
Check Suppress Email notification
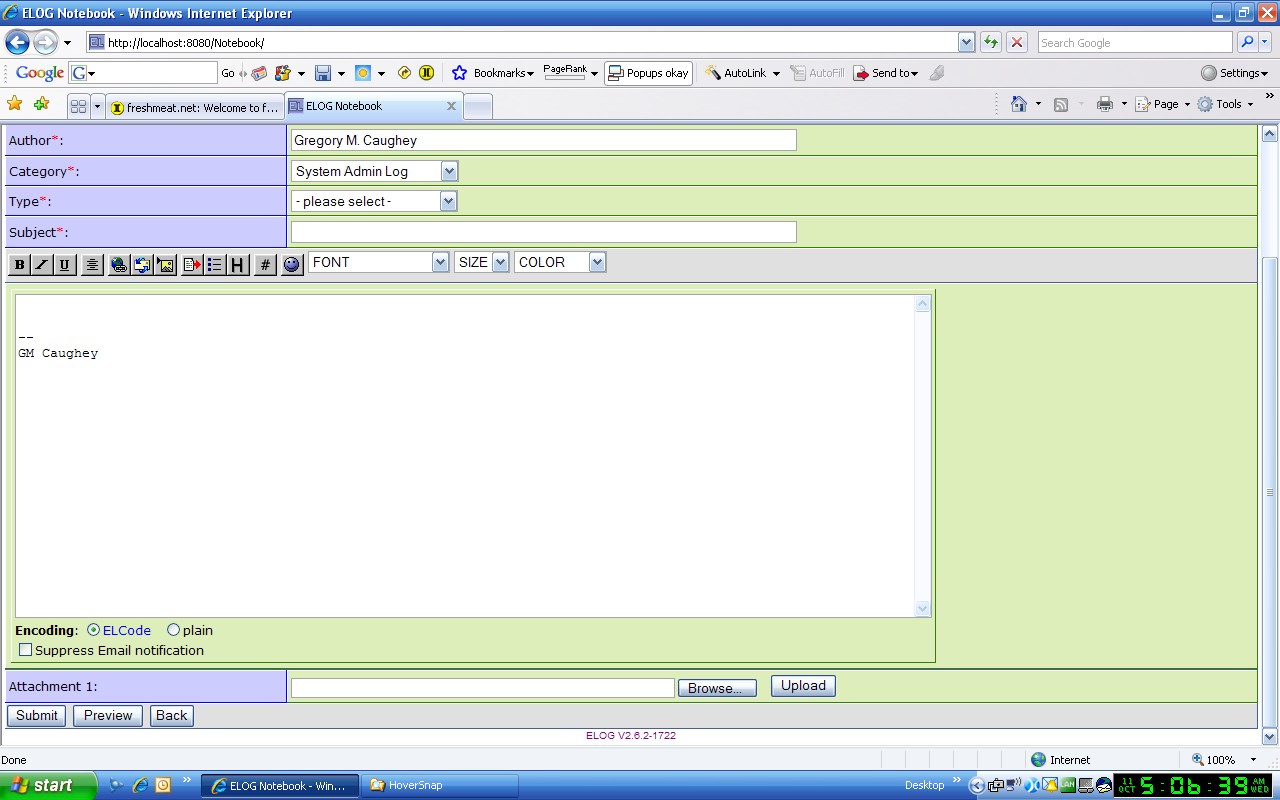pos(26,650)
